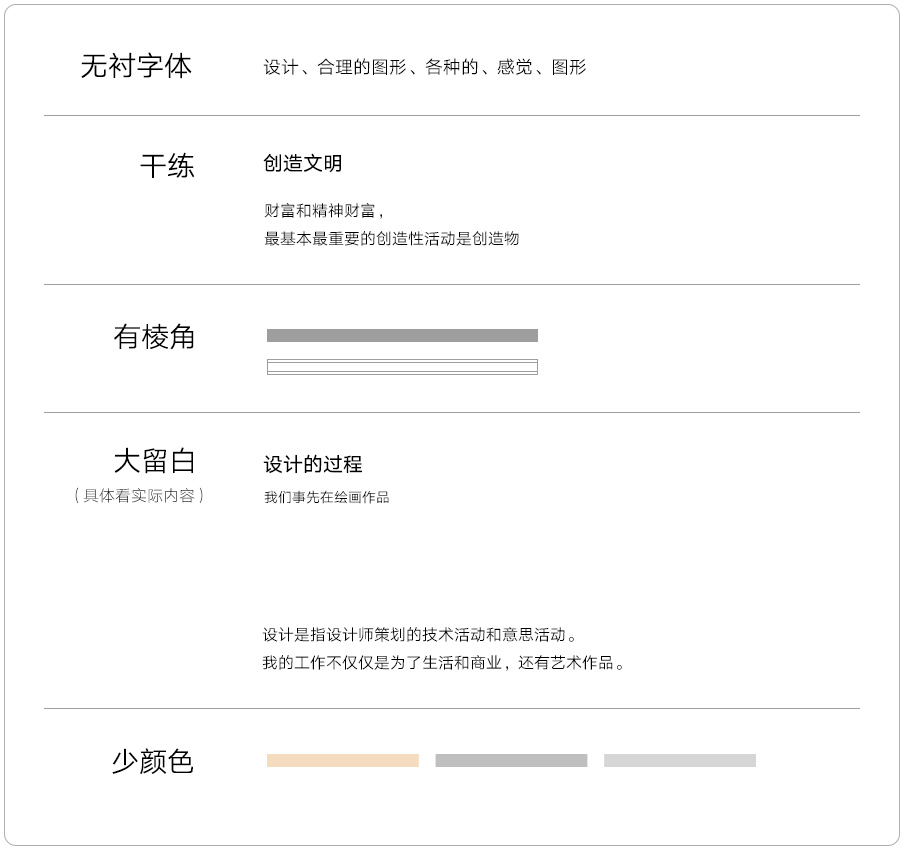Click the 我们事先在绘画作品 caption
This screenshot has width=904, height=848.
[327, 497]
